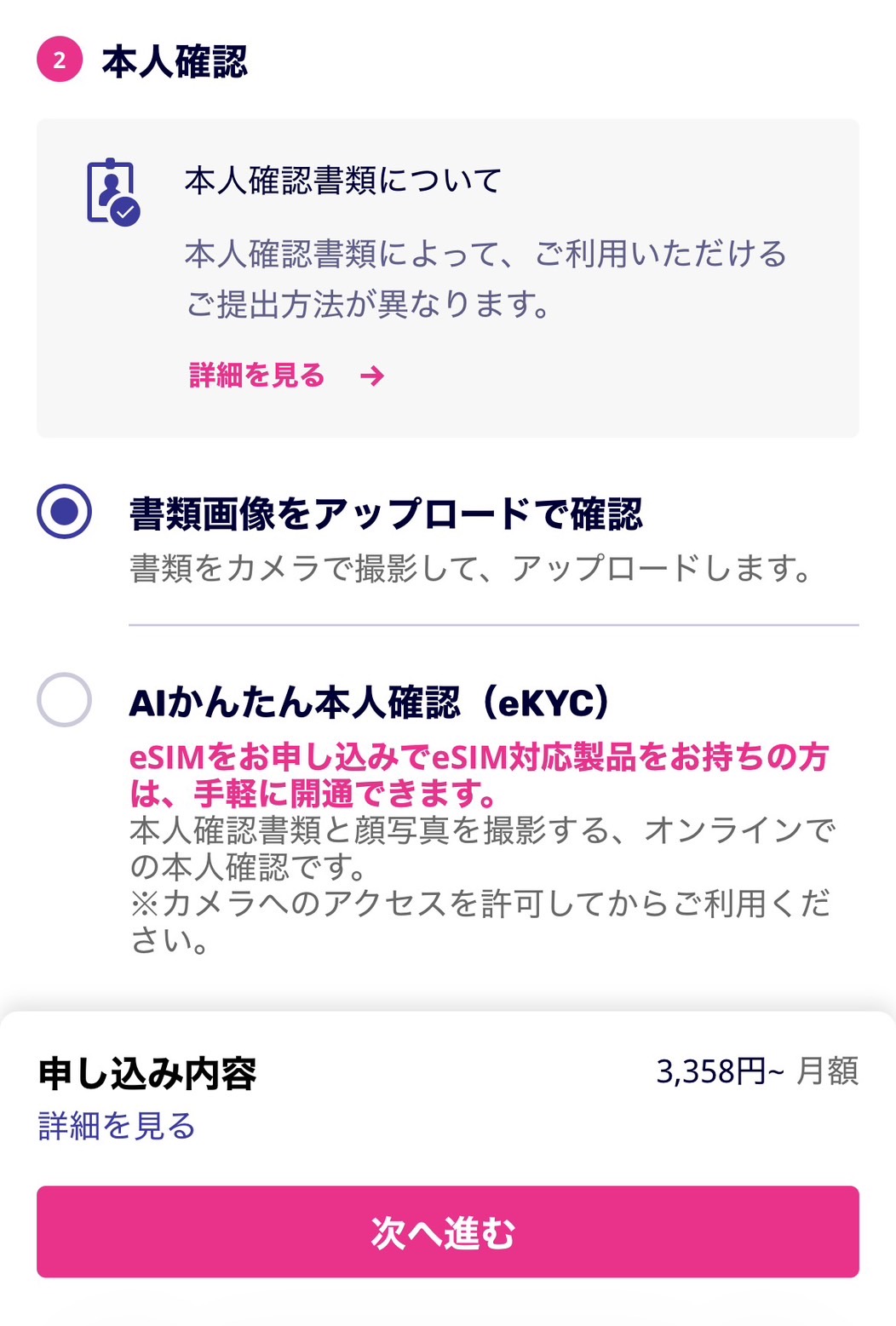Click the 書類画像をアップロードで確認 option title
896x1326 pixels.
[x=386, y=514]
